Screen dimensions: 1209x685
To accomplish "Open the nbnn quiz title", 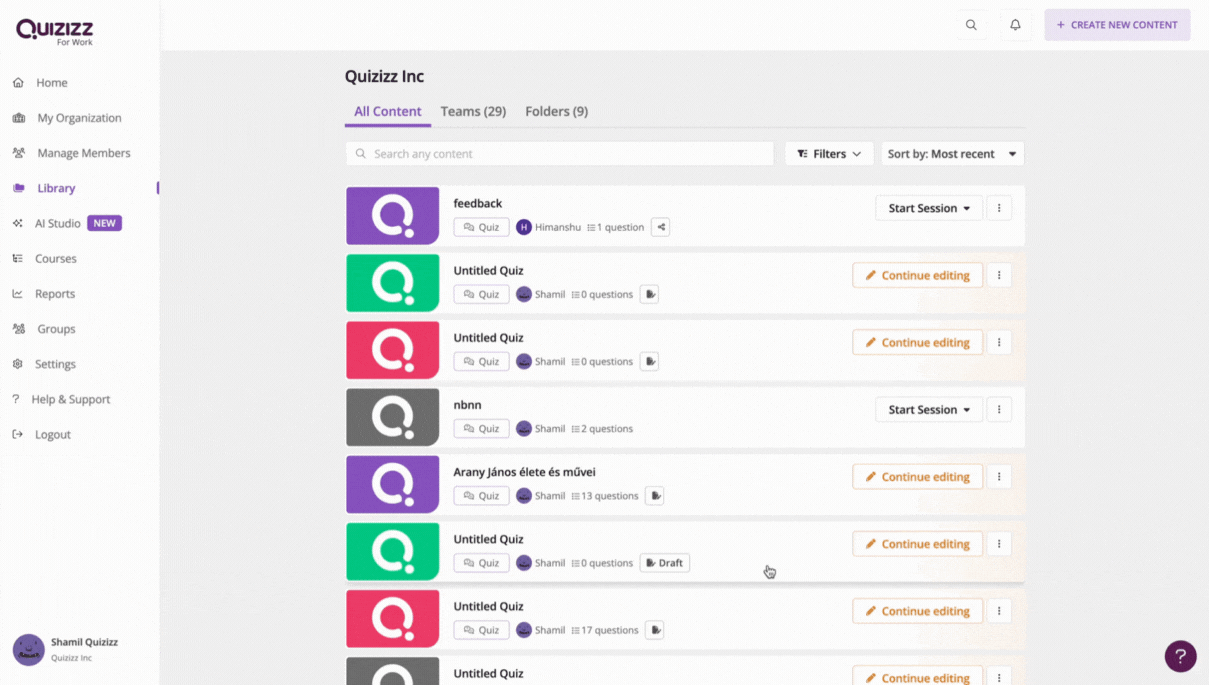I will (467, 405).
